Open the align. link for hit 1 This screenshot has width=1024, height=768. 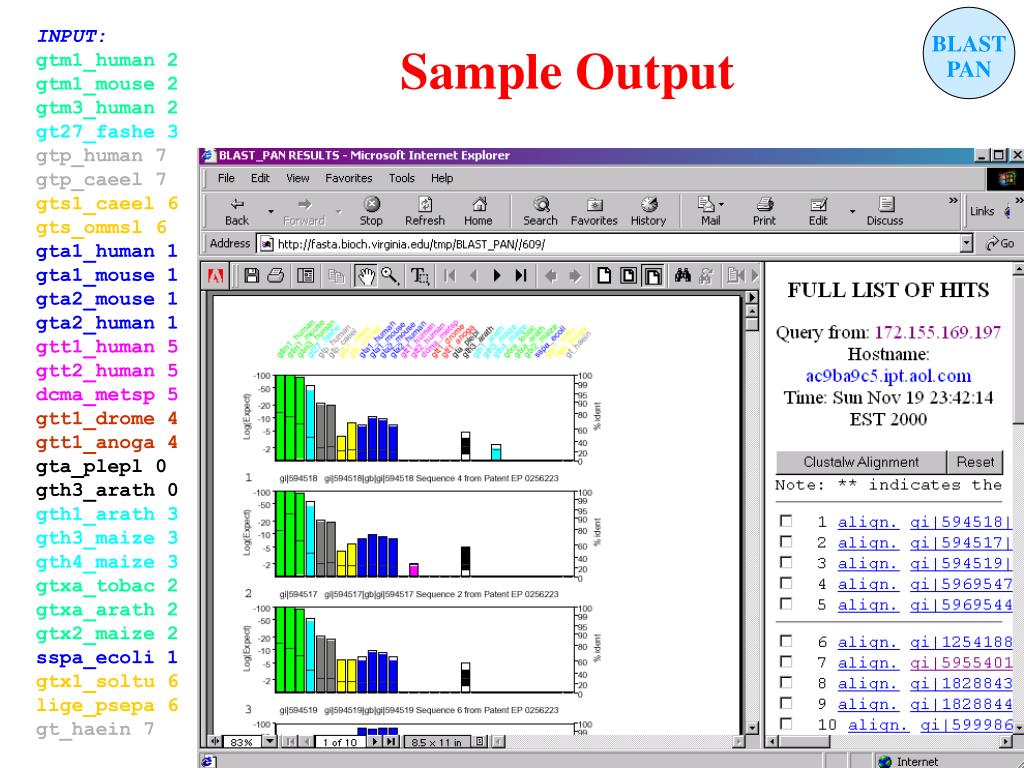(x=868, y=522)
